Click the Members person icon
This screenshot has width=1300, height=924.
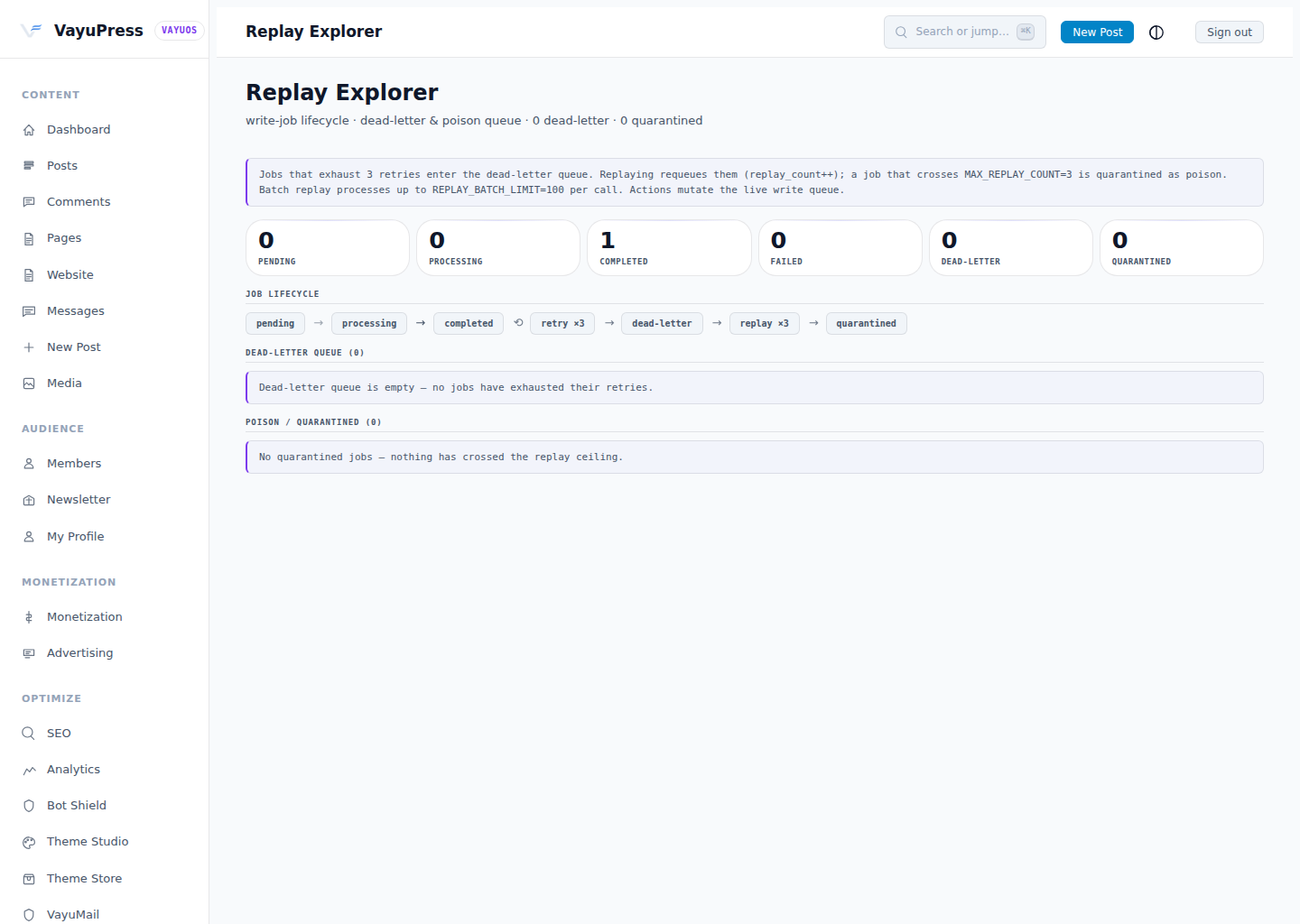[29, 464]
